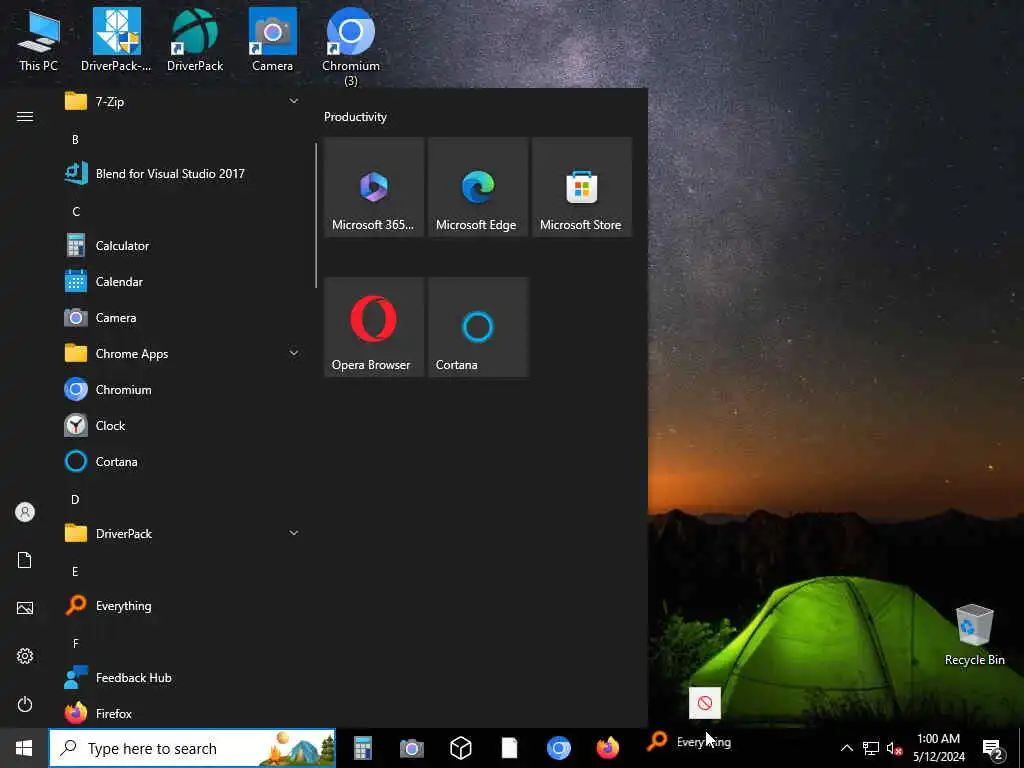Launch Firefox from the app list
Screen dimensions: 1024x768
point(183,713)
